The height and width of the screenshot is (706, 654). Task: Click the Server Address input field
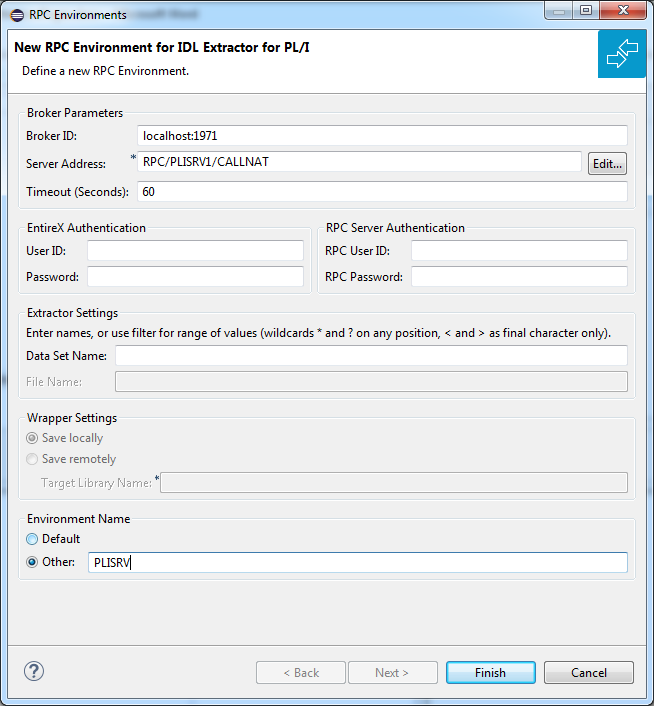(x=359, y=162)
